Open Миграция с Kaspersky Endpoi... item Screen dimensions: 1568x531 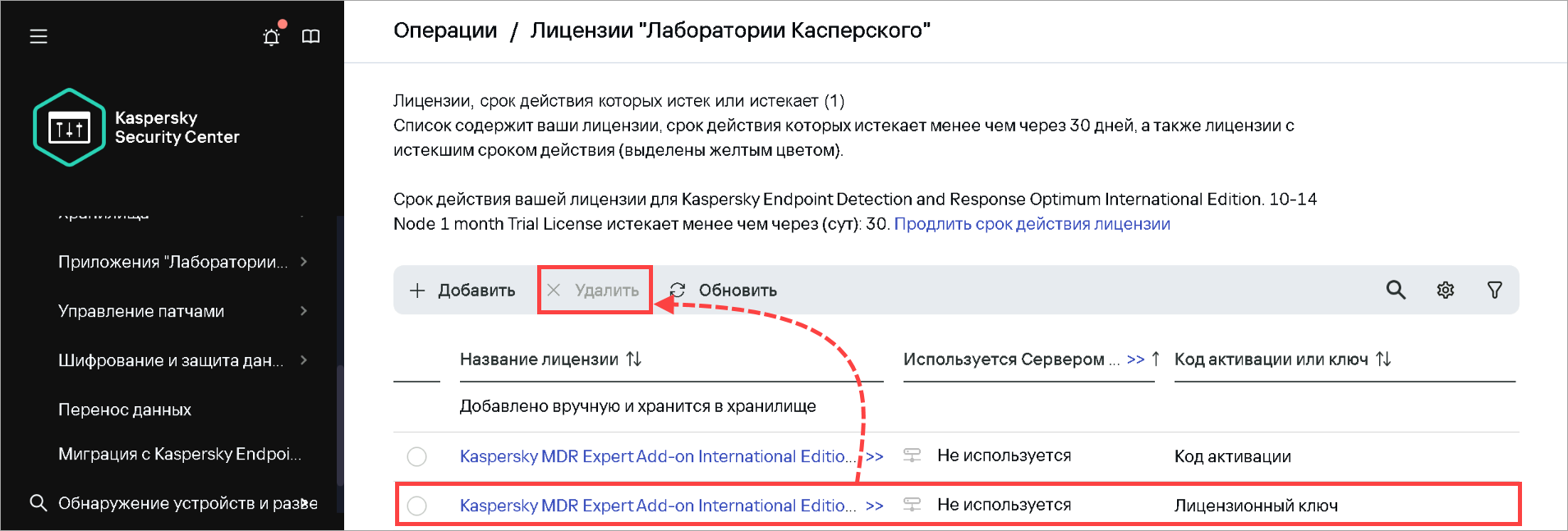click(180, 454)
